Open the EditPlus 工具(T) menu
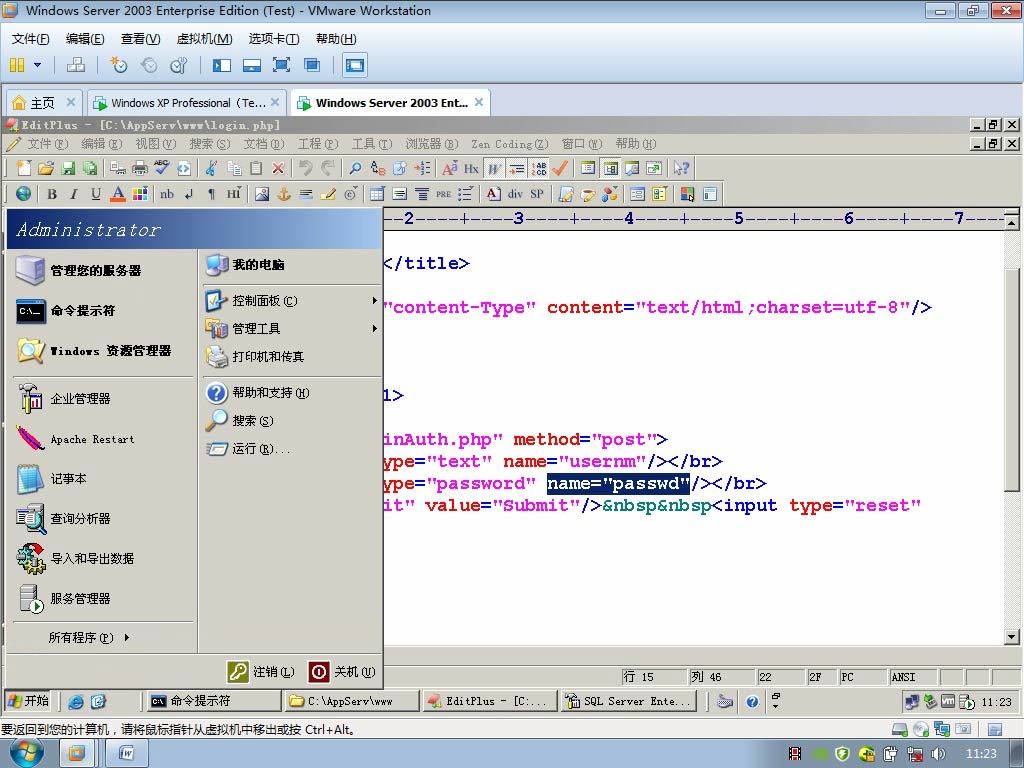 coord(372,144)
